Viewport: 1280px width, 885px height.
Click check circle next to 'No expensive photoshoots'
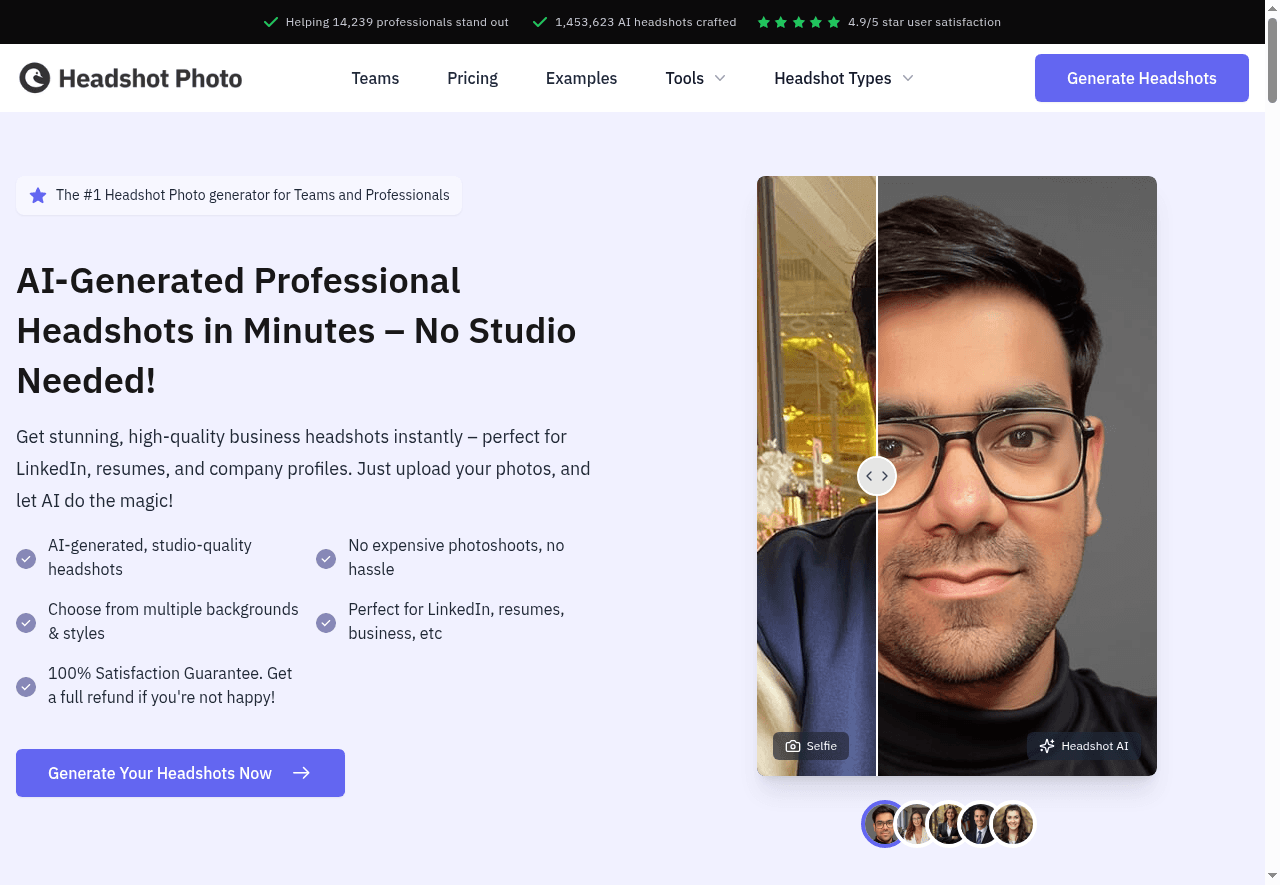click(x=326, y=558)
